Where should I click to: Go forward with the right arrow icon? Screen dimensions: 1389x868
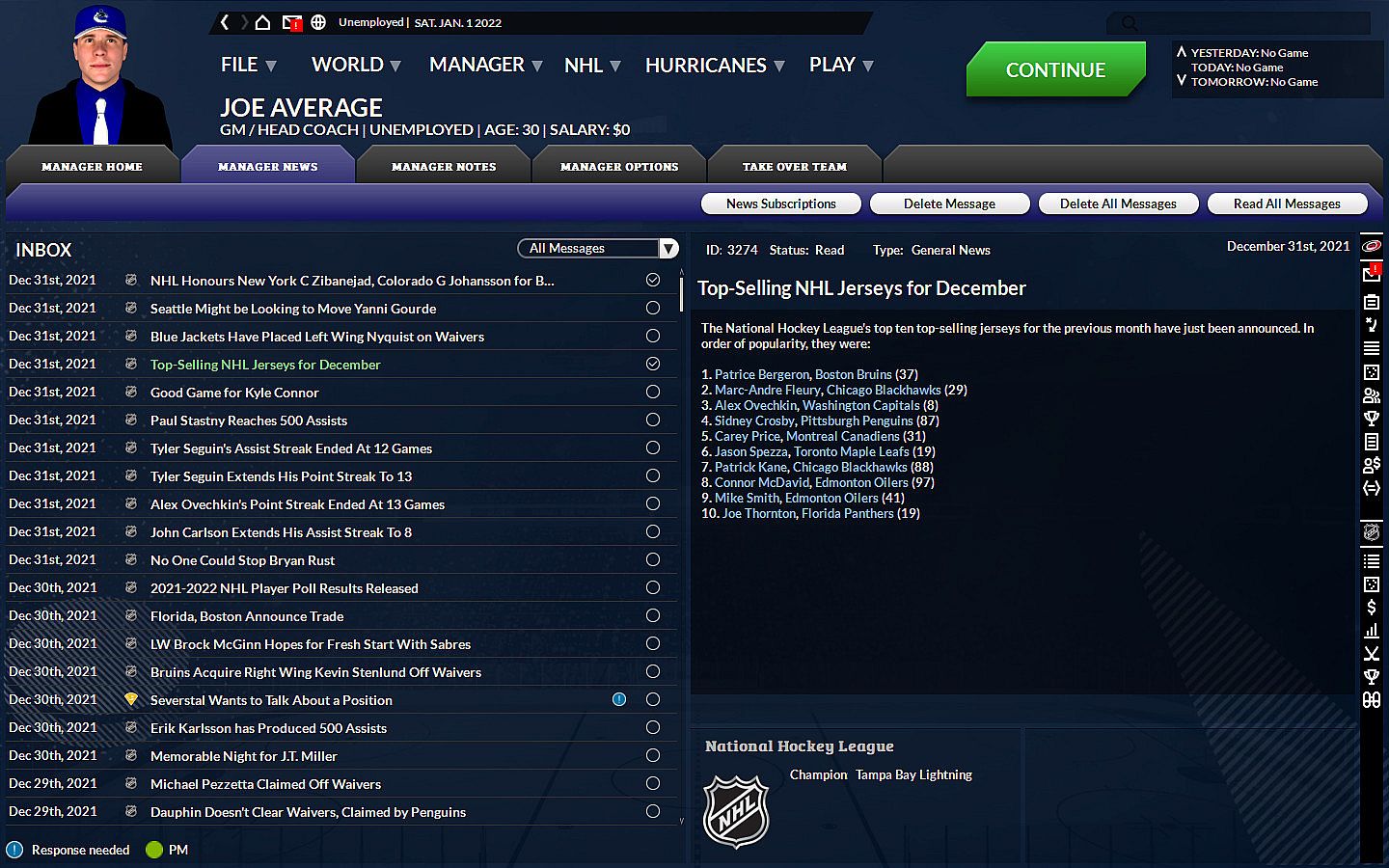tap(244, 22)
